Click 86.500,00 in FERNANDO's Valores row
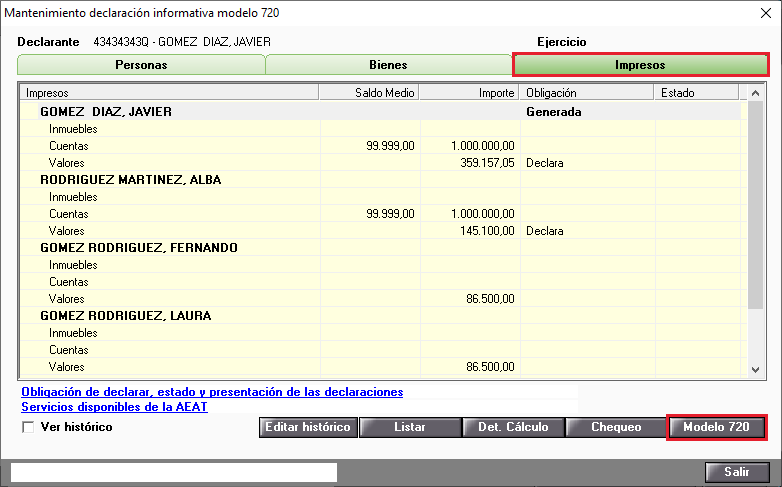 click(x=490, y=298)
